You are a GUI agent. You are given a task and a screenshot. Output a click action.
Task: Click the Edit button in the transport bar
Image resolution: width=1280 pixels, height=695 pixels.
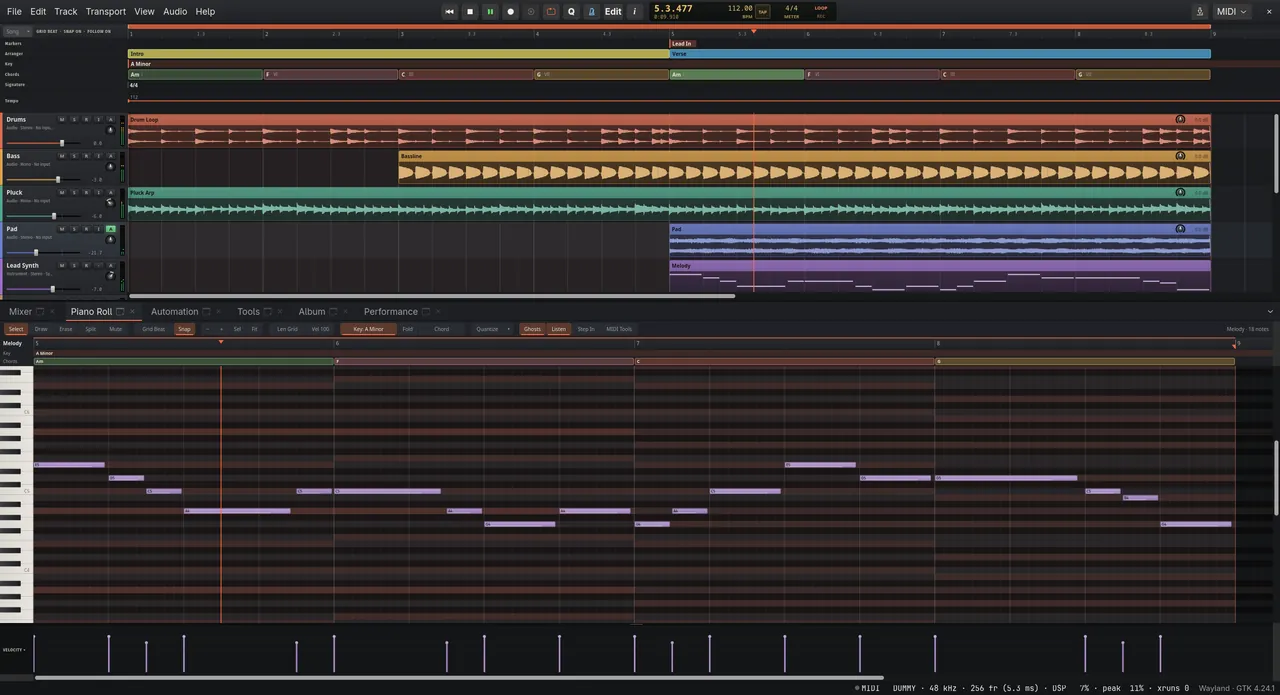613,12
